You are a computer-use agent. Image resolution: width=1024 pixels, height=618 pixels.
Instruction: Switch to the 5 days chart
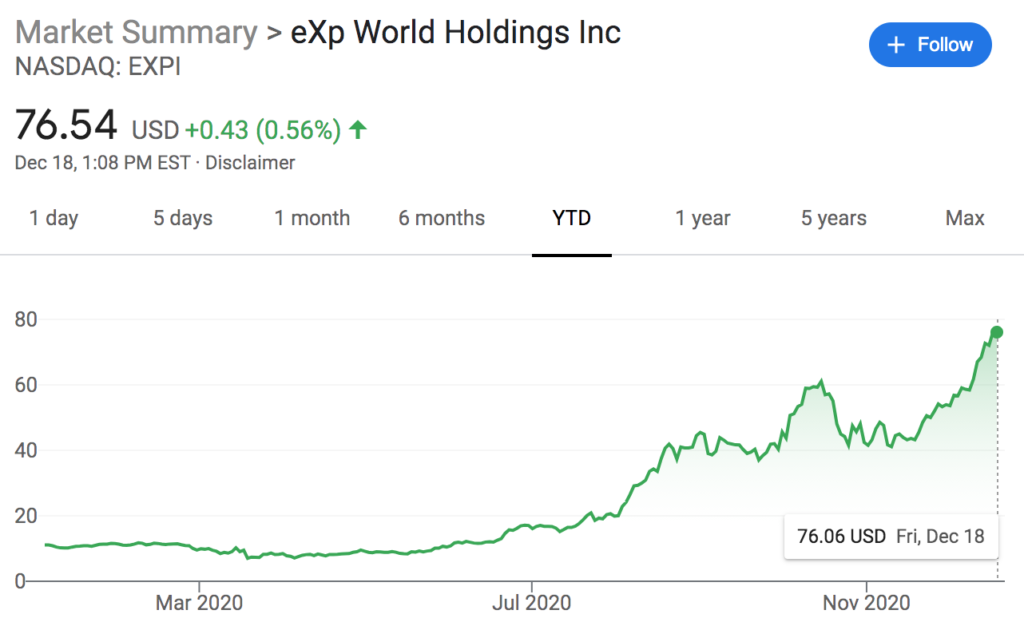point(183,218)
